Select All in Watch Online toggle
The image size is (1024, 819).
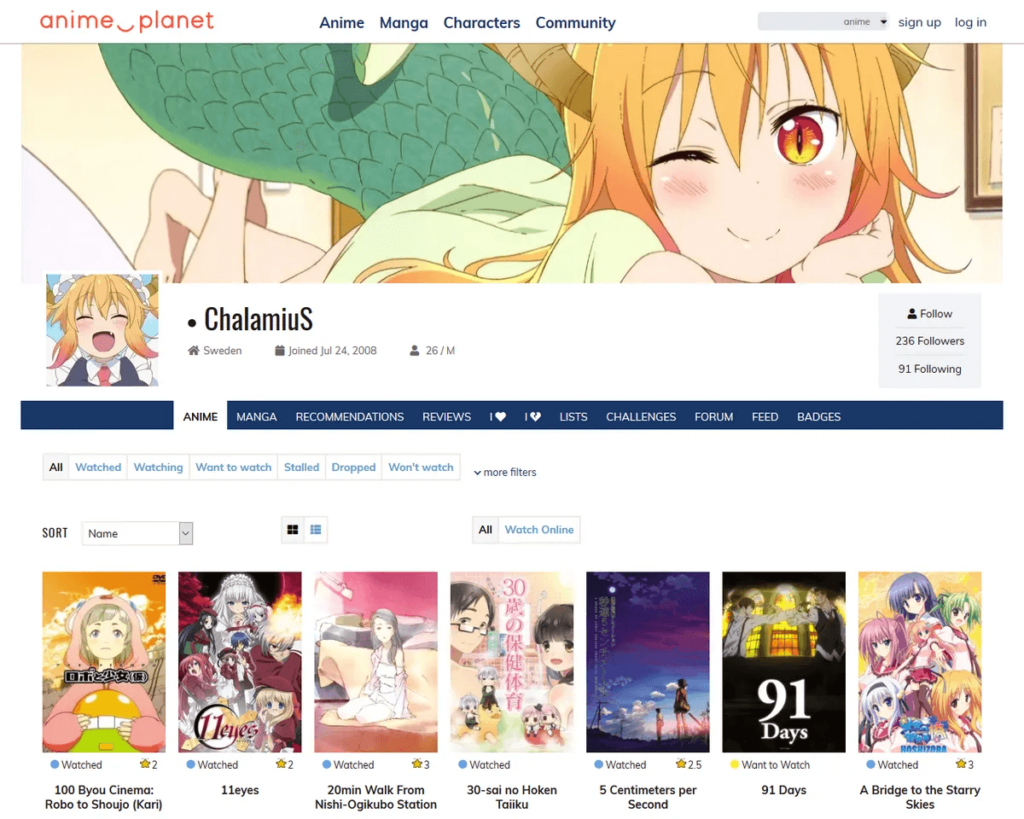(x=485, y=530)
